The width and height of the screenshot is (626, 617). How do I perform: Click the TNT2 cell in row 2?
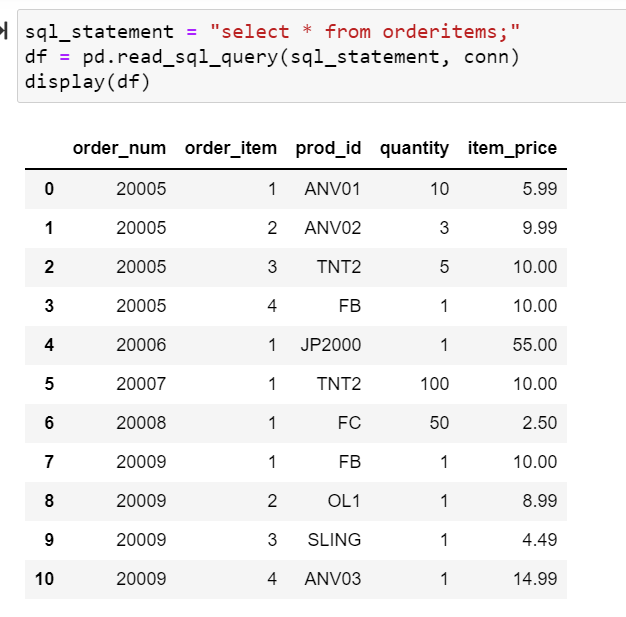coord(339,267)
